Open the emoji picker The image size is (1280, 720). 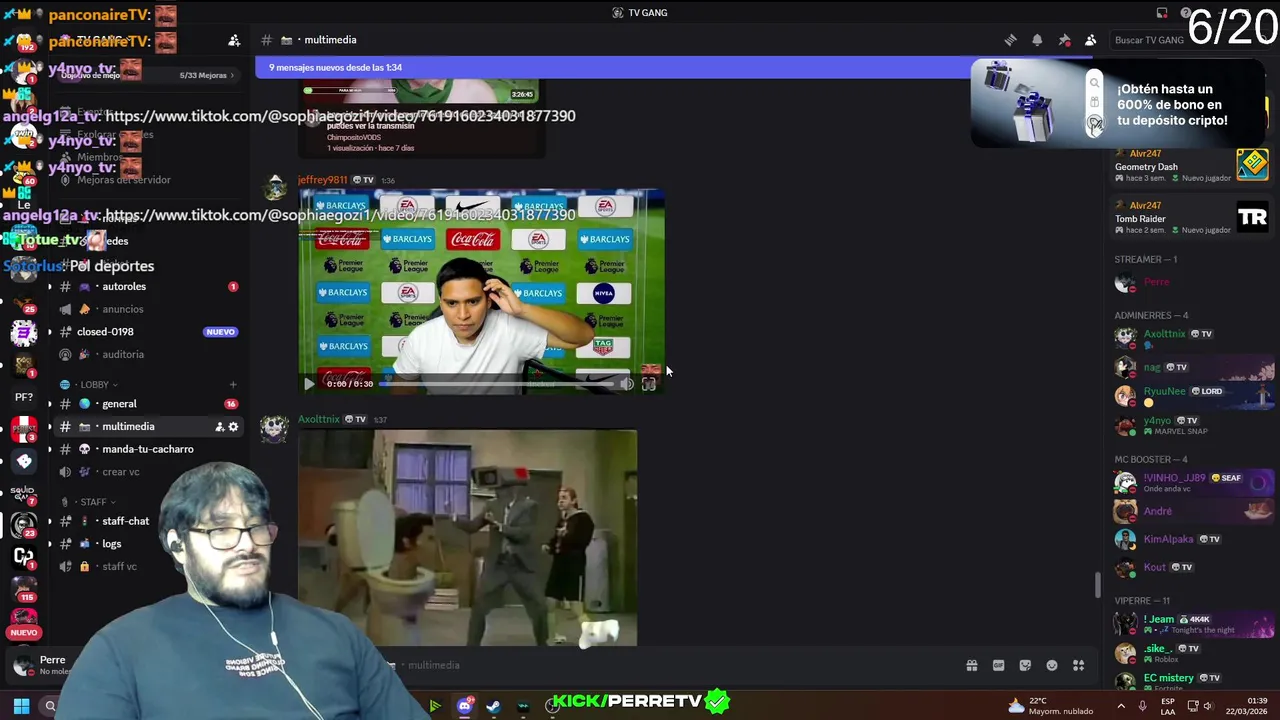click(x=1051, y=665)
